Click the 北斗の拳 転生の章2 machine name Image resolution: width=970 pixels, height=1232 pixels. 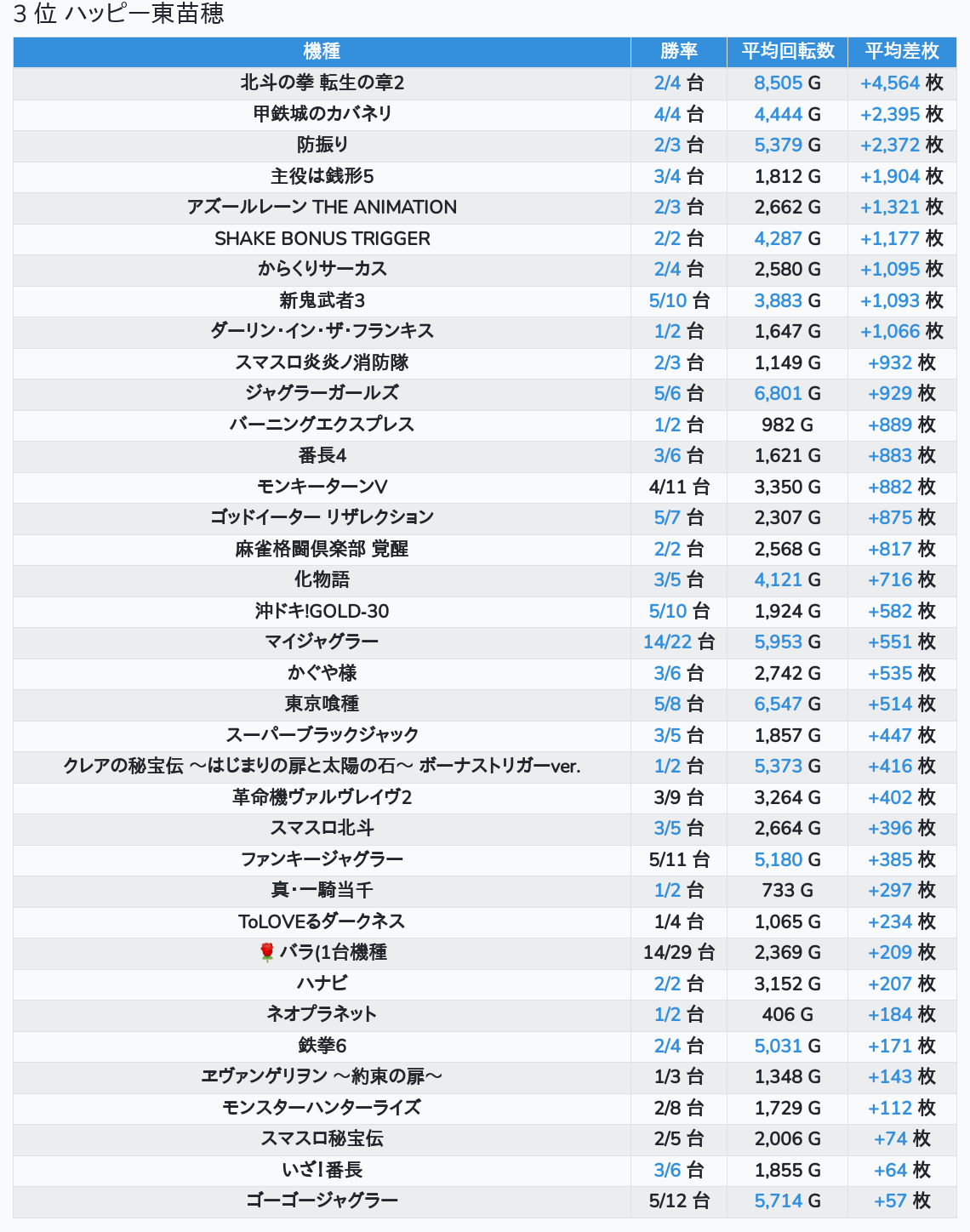[x=322, y=83]
